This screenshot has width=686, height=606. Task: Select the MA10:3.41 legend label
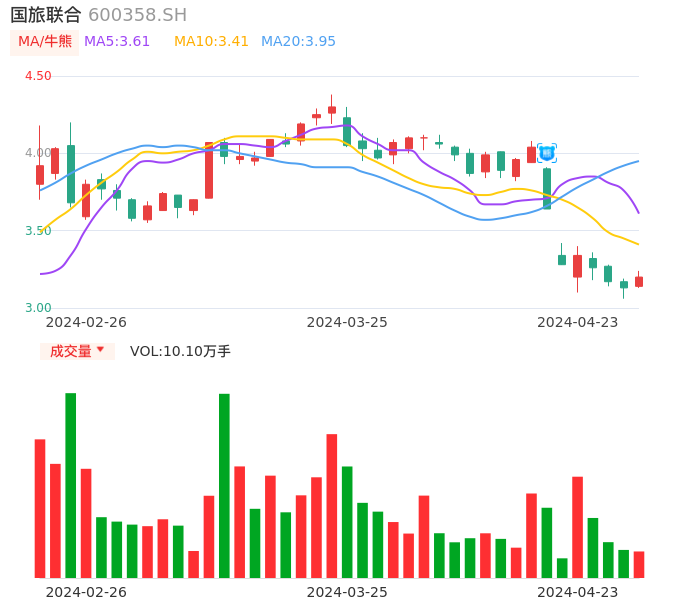(x=211, y=42)
